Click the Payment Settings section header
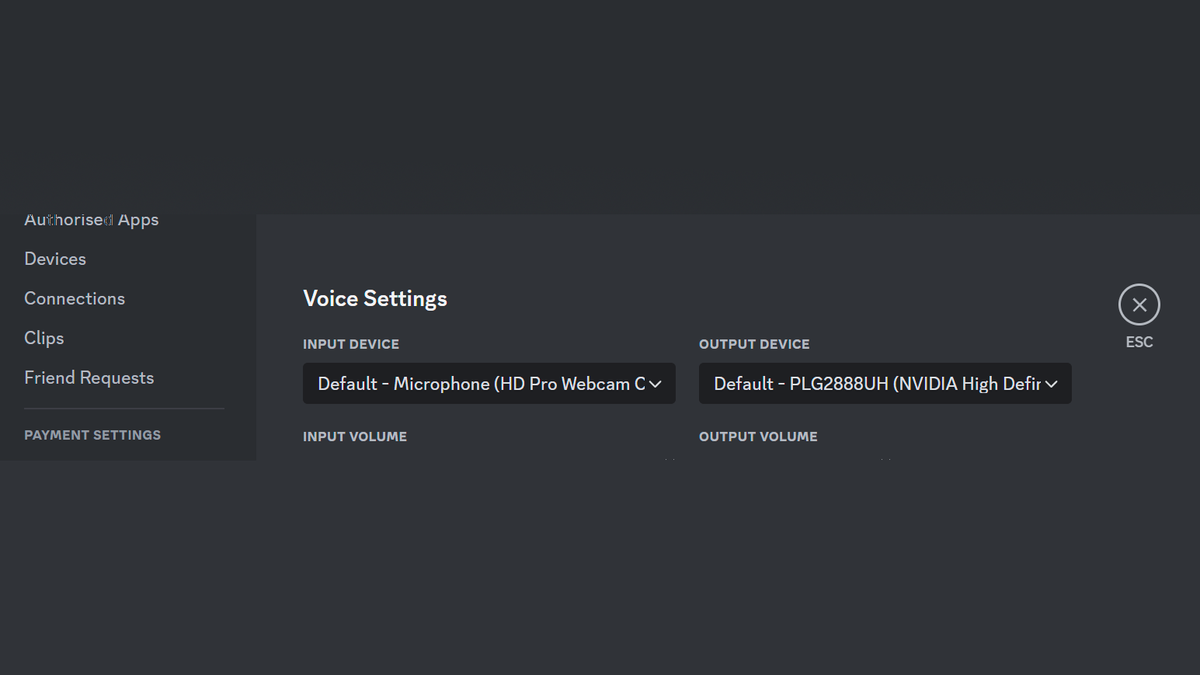 92,434
